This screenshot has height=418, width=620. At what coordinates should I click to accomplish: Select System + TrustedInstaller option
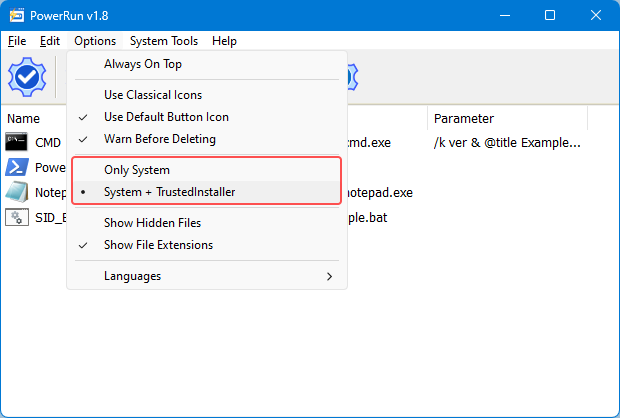click(x=170, y=192)
